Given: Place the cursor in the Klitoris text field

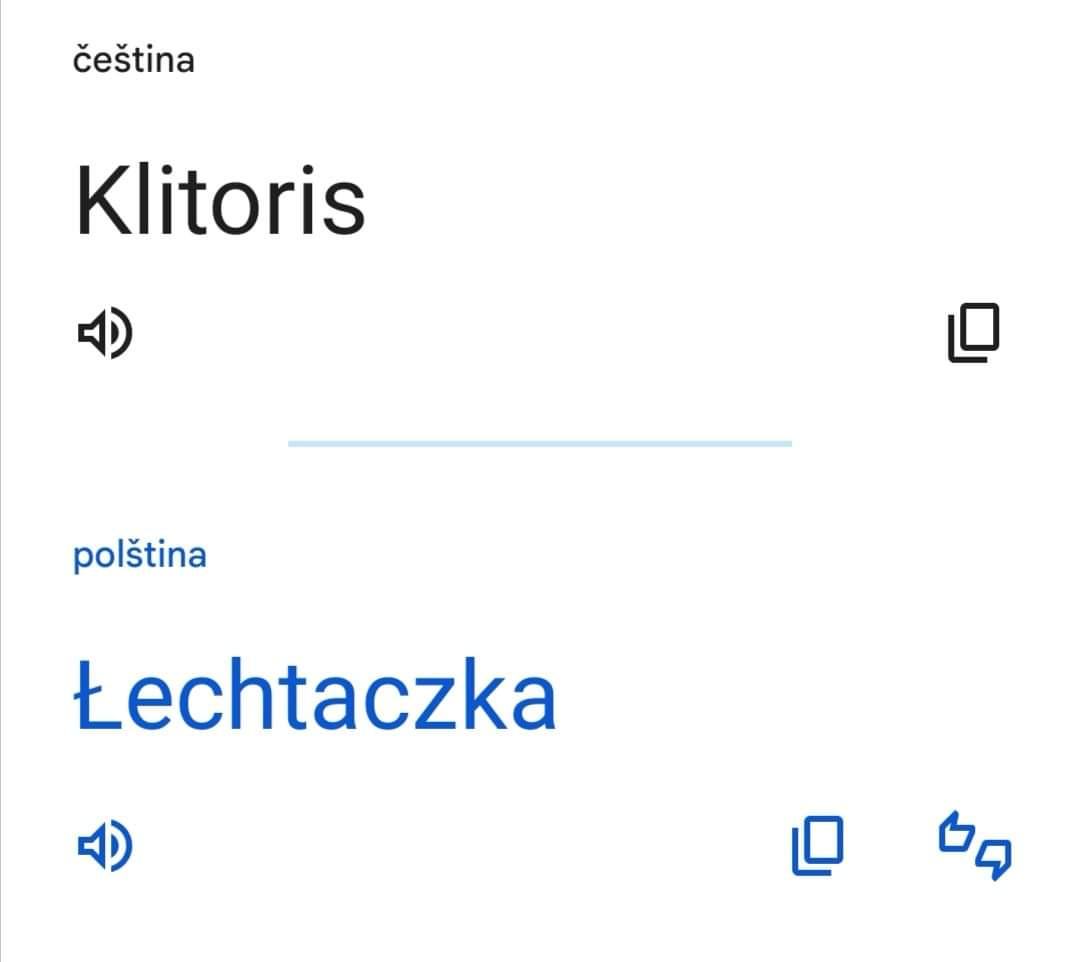Looking at the screenshot, I should pos(220,200).
